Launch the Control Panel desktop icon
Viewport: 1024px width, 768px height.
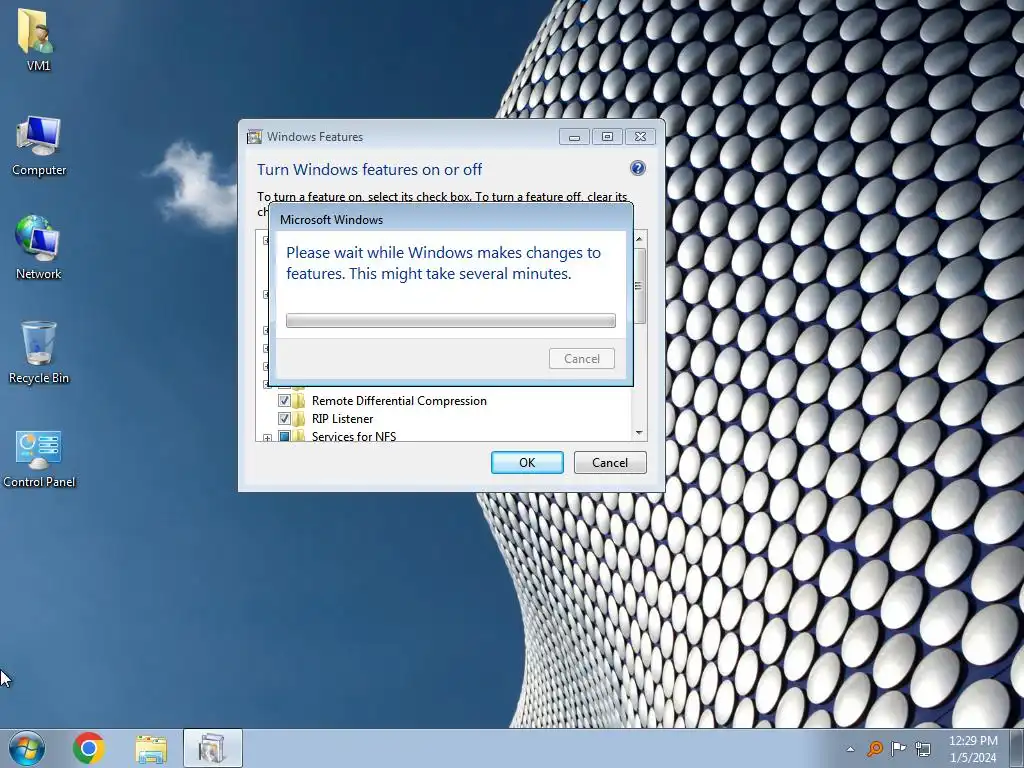39,458
